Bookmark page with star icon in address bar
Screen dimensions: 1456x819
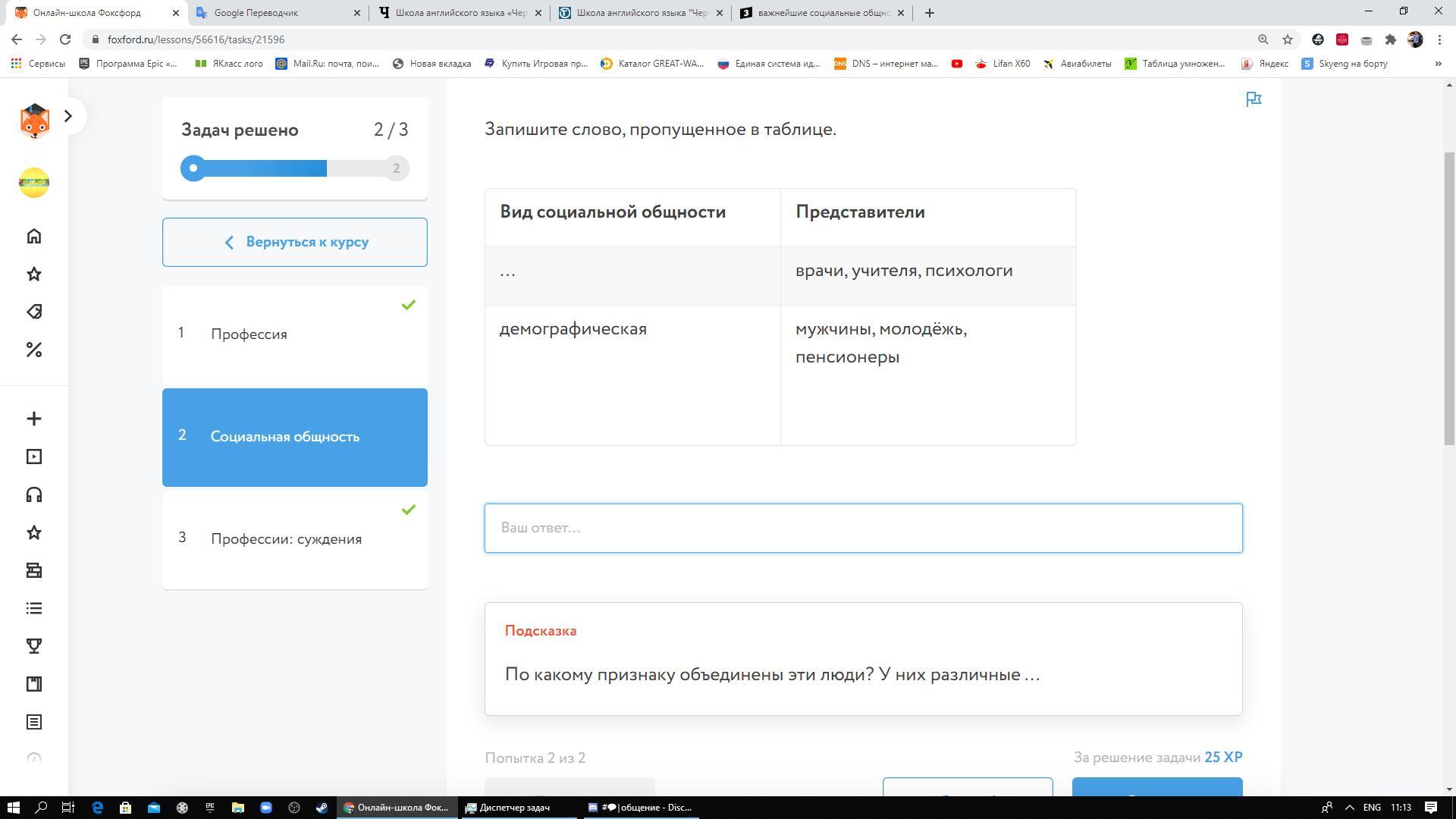coord(1287,39)
